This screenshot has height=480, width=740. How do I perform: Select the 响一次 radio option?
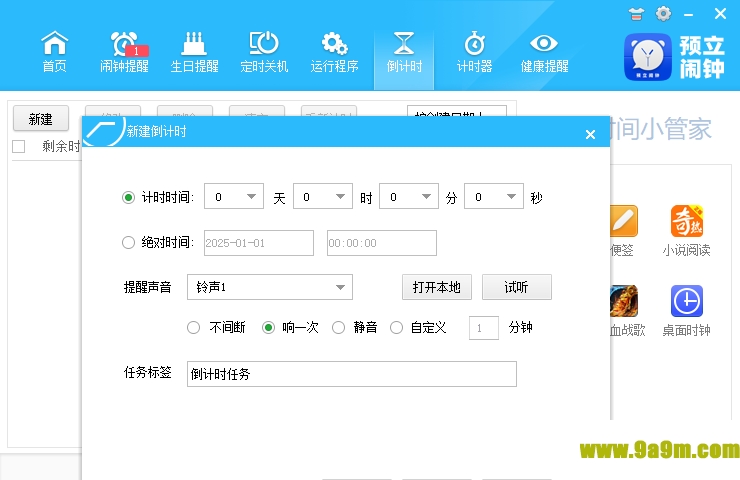tap(269, 328)
